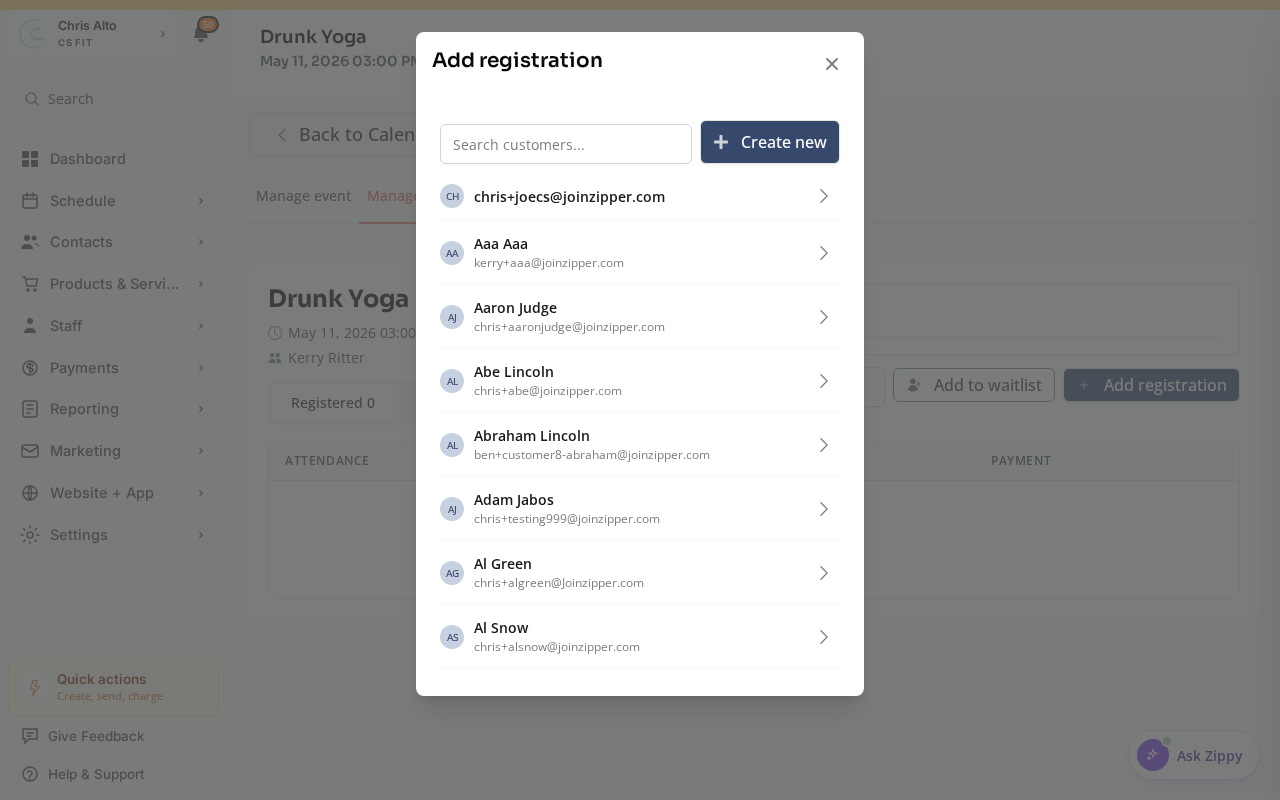Click the AS avatar for Al Snow
The width and height of the screenshot is (1280, 800).
(x=452, y=637)
